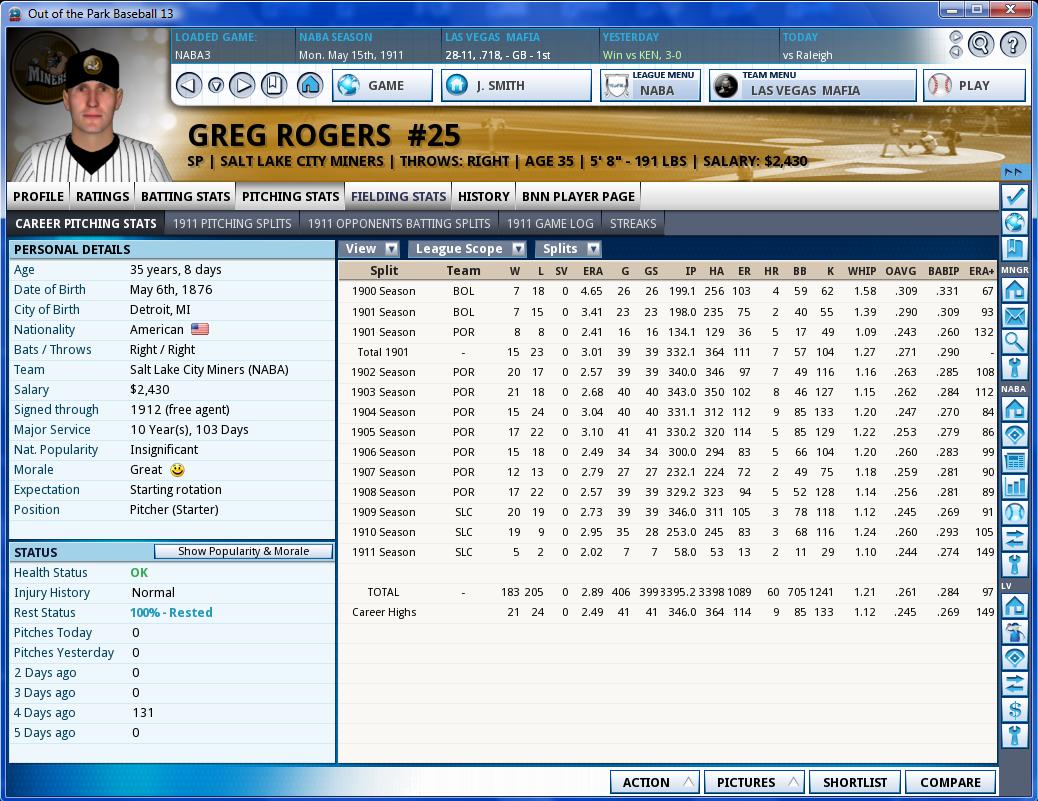Click the WHIP column header
Viewport: 1038px width, 801px height.
[862, 271]
